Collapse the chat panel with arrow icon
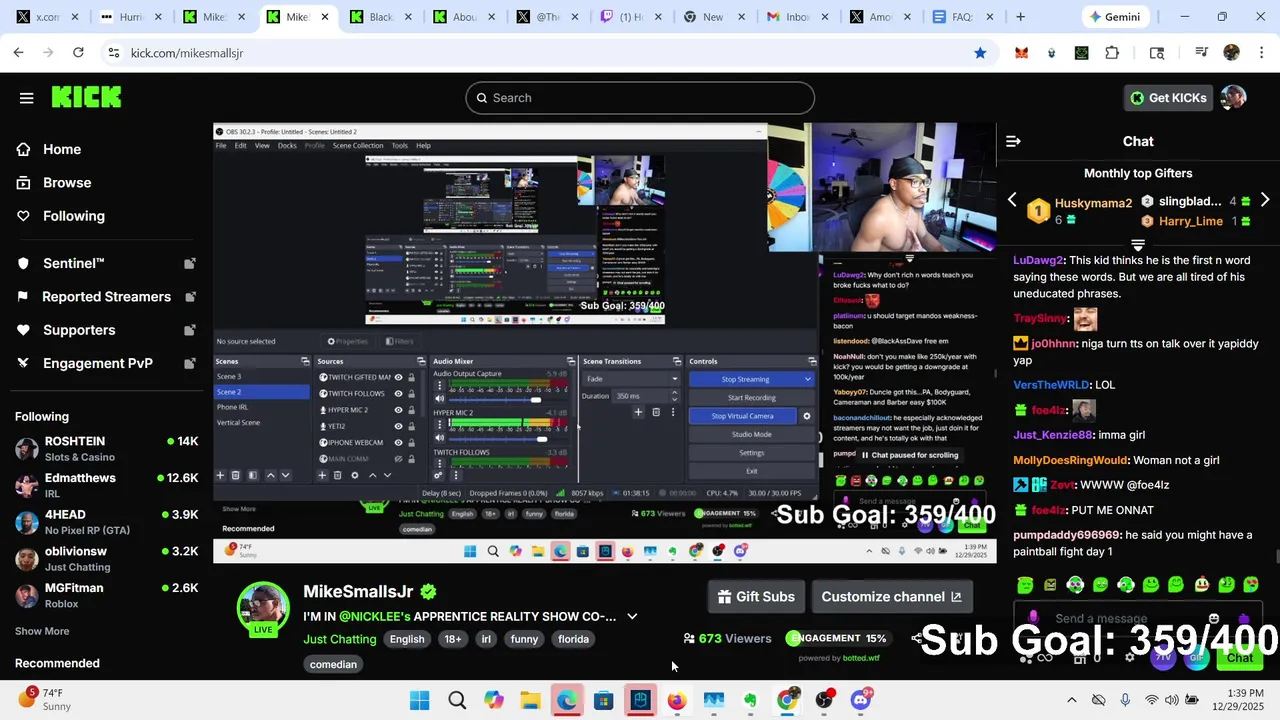This screenshot has height=720, width=1280. click(1013, 141)
